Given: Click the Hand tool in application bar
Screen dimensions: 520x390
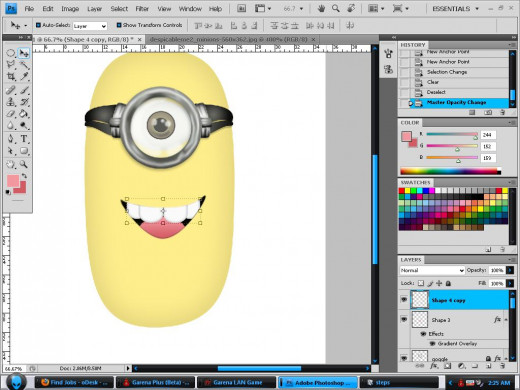Looking at the screenshot, I should 321,9.
